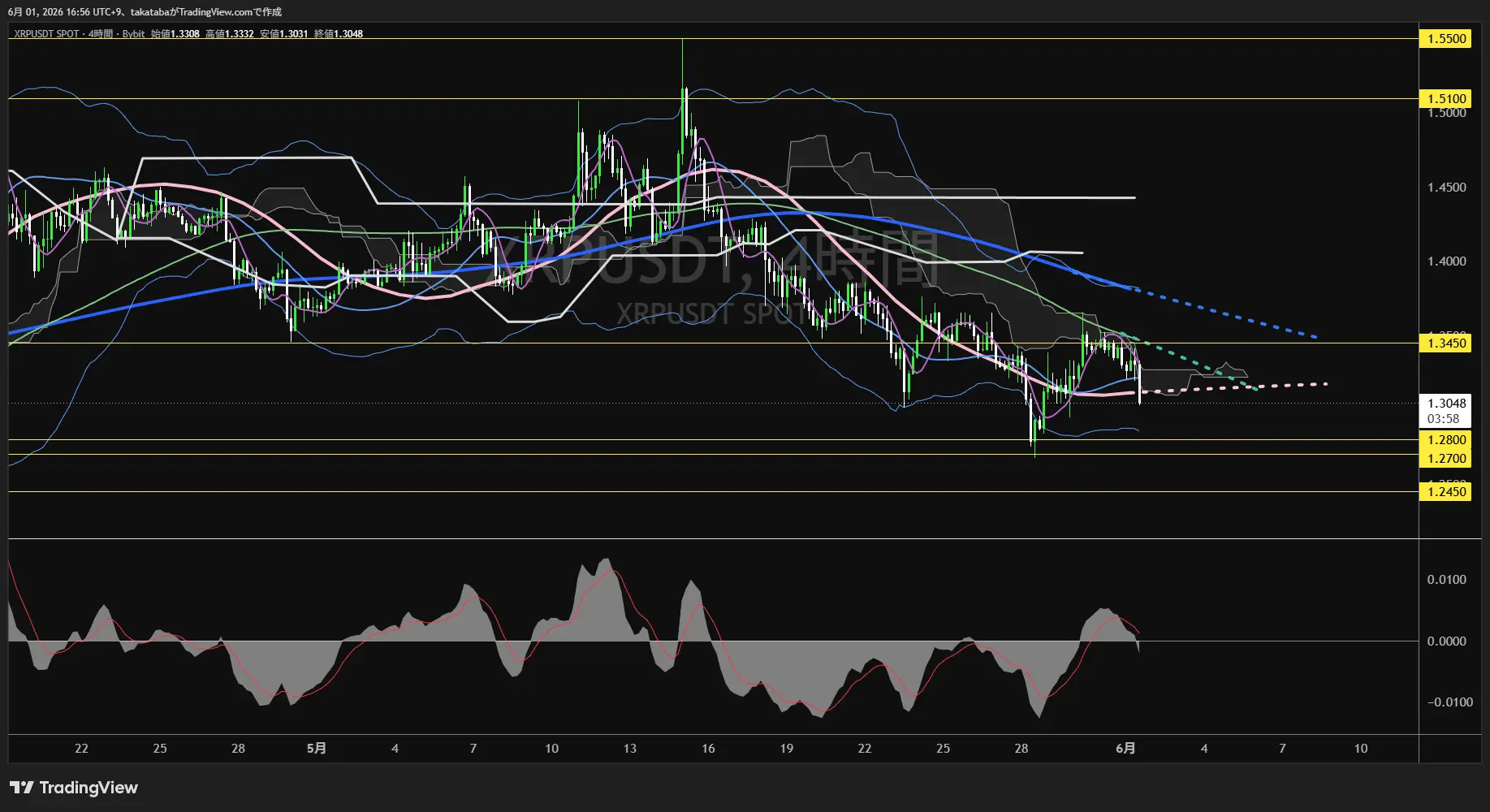Click the 0.0000 indicator axis value
1490x812 pixels.
coord(1447,641)
